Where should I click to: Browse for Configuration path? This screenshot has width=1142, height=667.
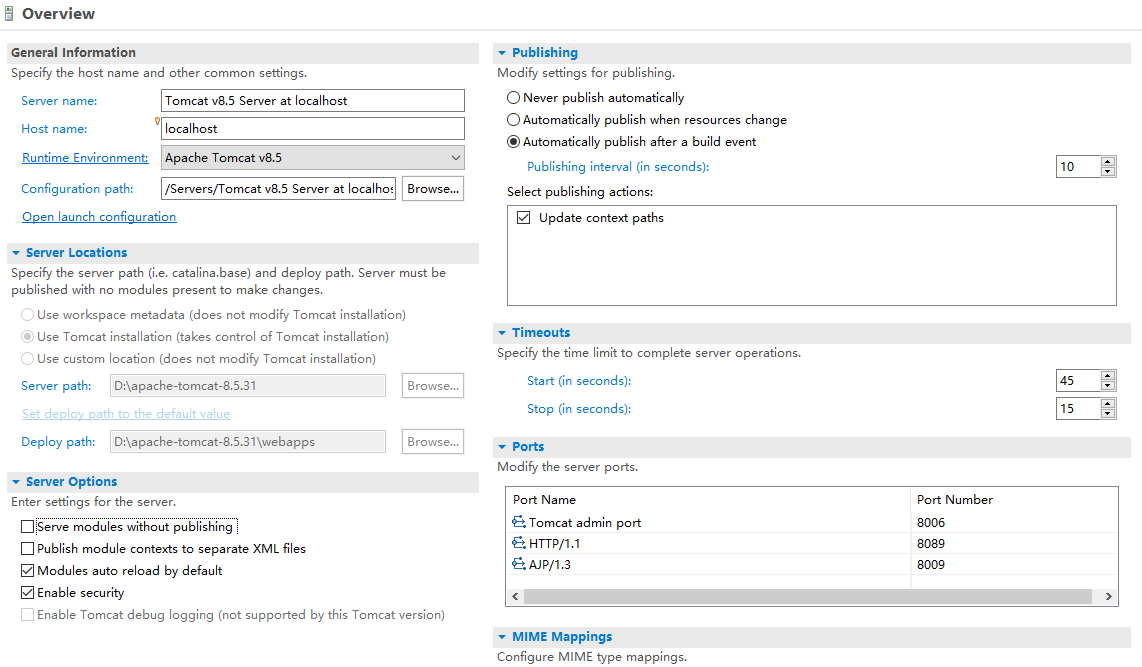433,189
